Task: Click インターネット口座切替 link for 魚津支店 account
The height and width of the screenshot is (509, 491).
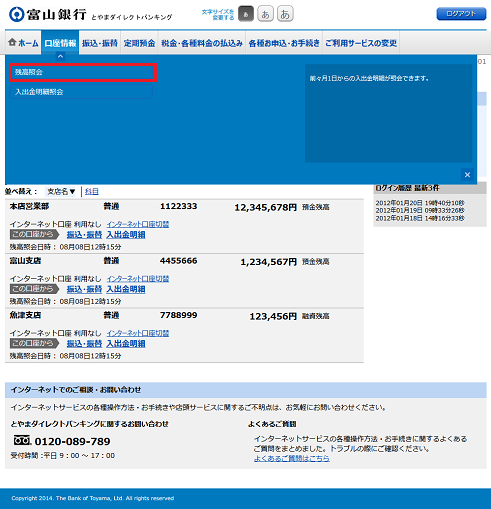Action: 138,333
